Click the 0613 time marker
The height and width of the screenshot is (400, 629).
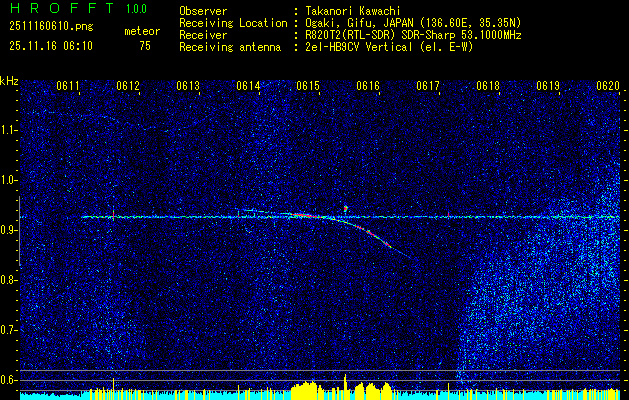coord(188,85)
